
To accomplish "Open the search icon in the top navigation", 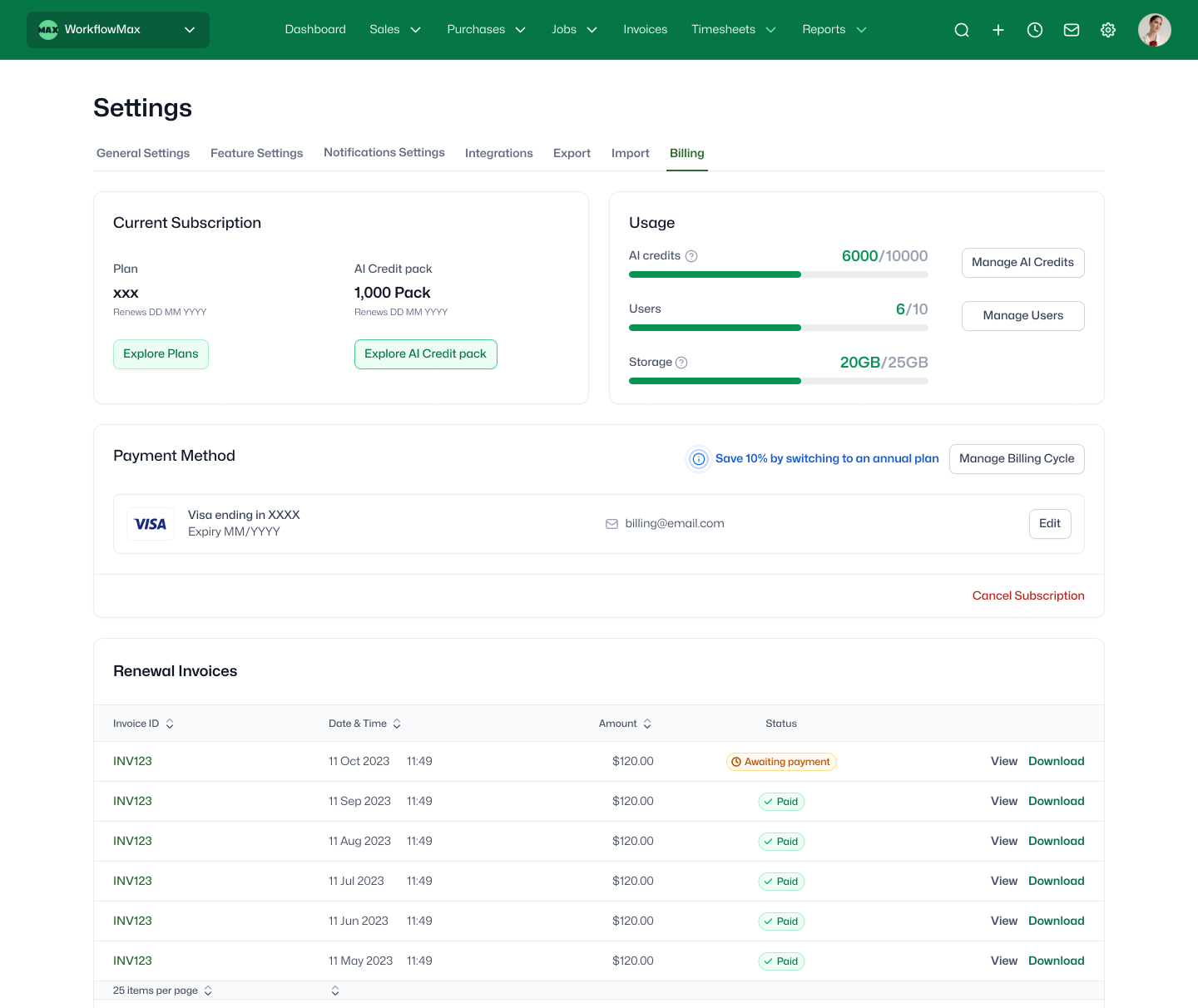I will (962, 30).
